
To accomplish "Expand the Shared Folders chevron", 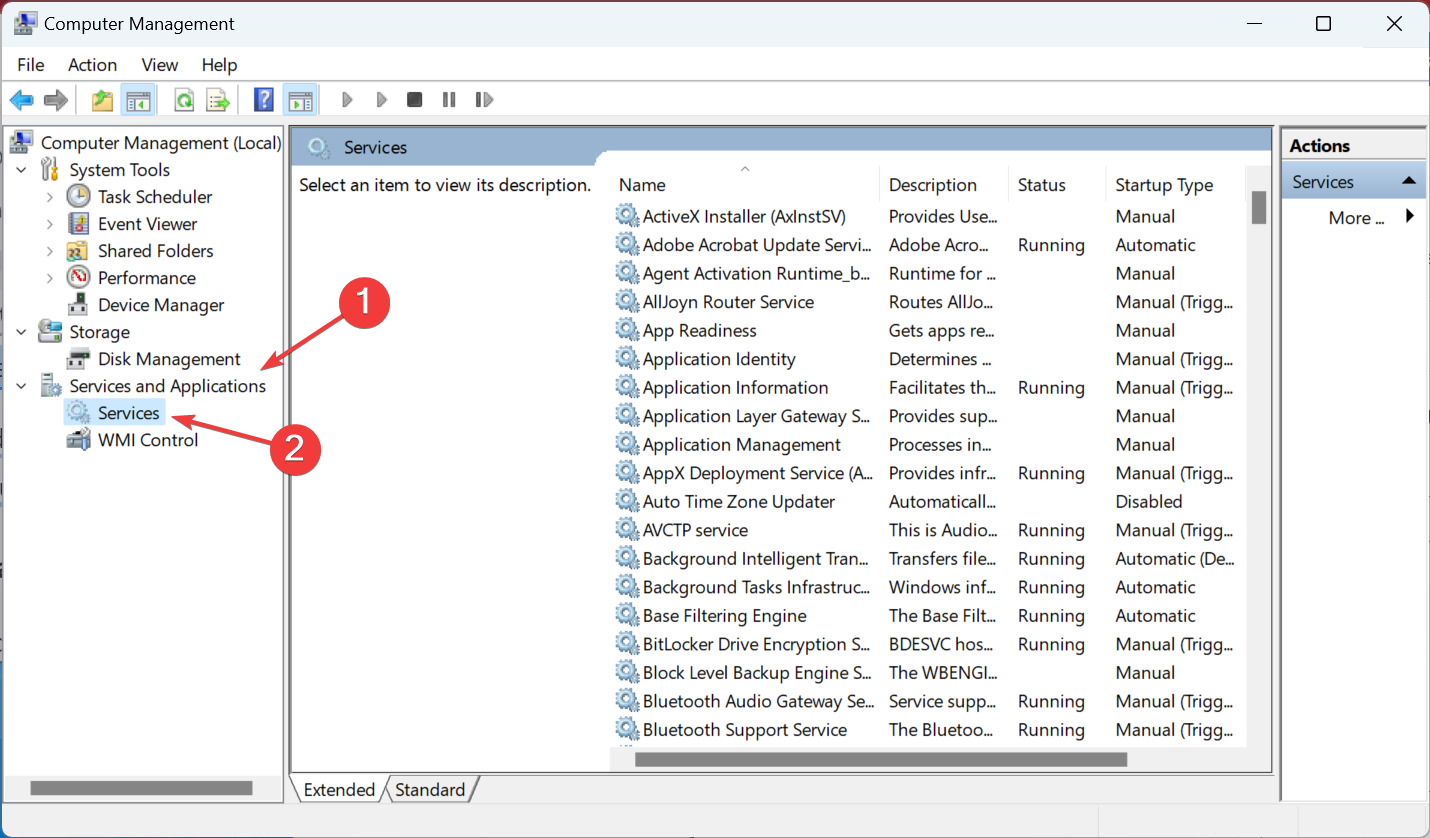I will coord(50,251).
